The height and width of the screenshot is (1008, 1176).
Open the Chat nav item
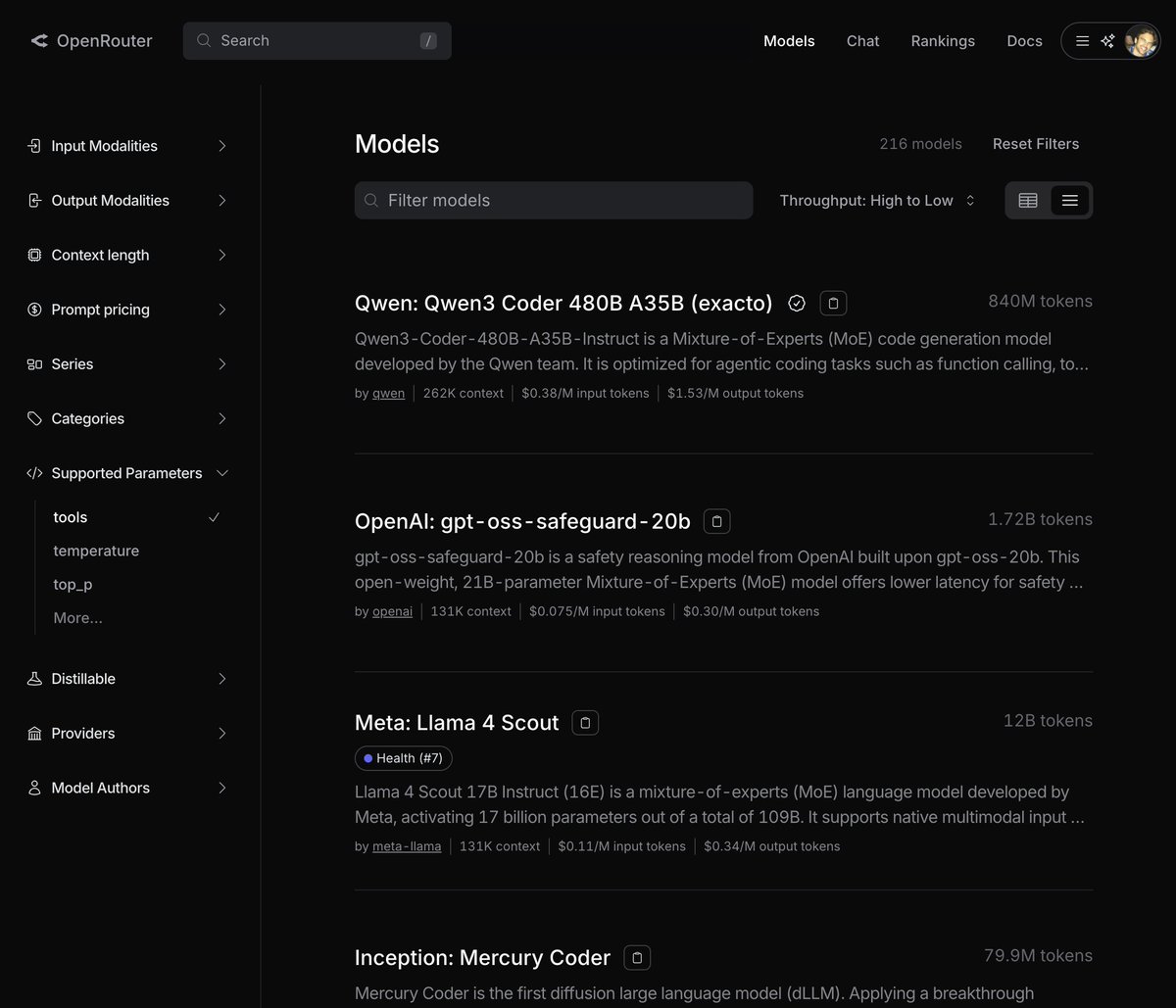[863, 41]
